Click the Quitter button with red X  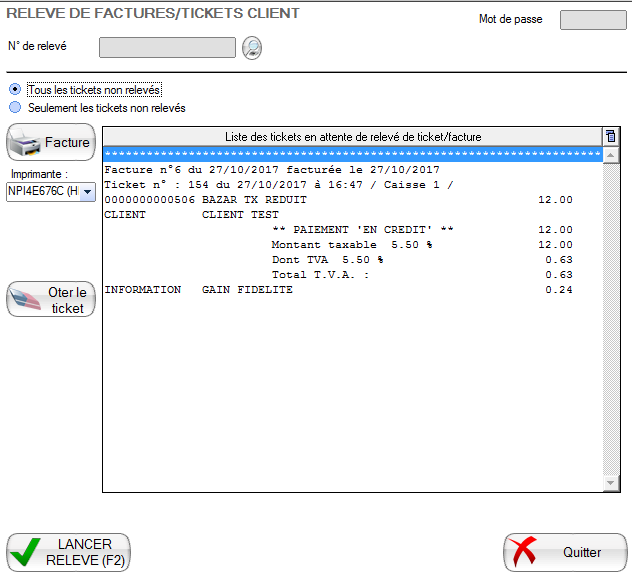(564, 552)
